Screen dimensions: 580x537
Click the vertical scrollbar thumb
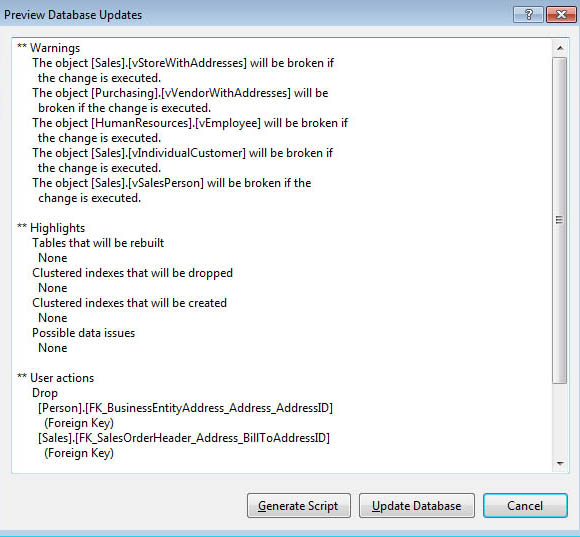(560, 220)
